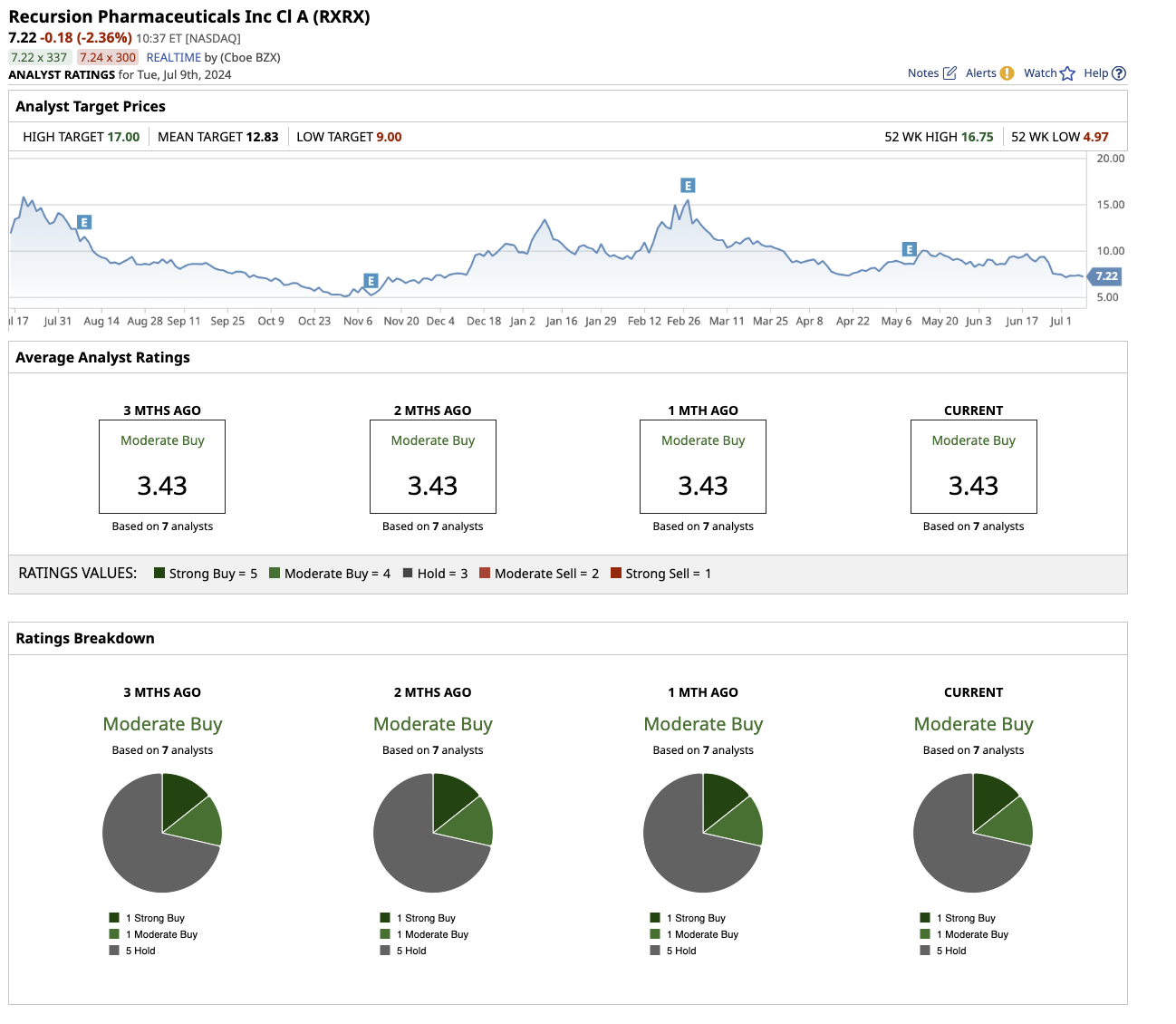Click the Strong Buy slice in 3 Mths Ago pie
The height and width of the screenshot is (1024, 1176).
coord(179,796)
